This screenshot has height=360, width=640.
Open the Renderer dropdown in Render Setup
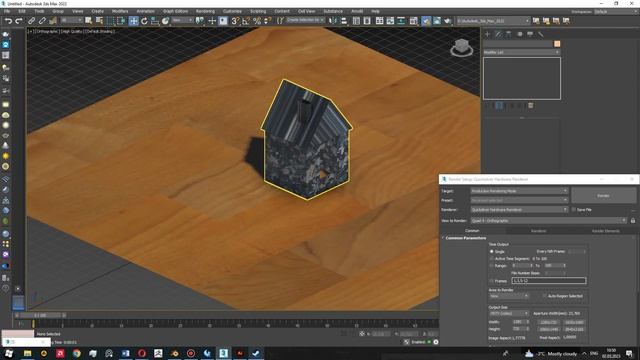click(519, 210)
